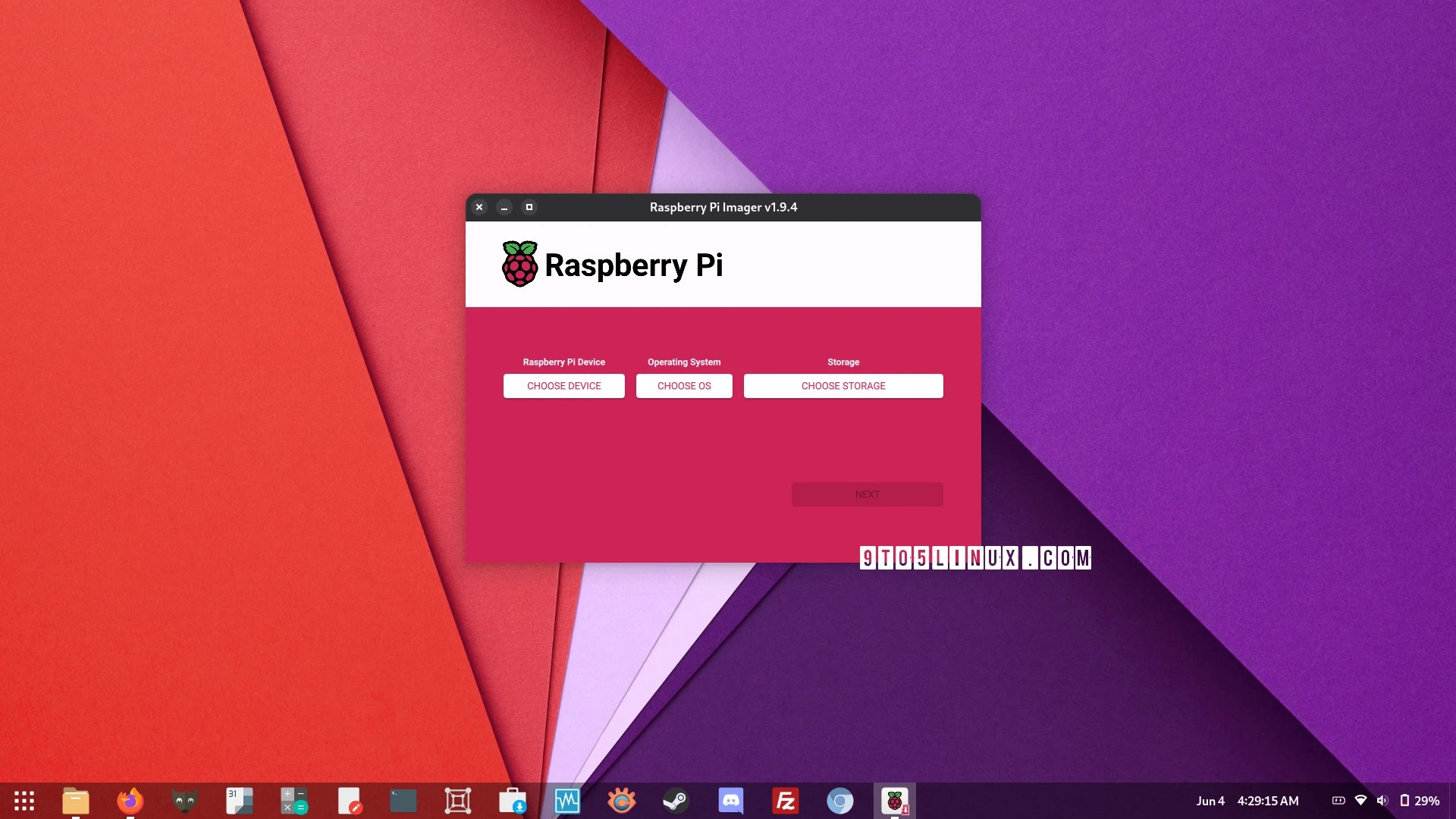
Task: Open the app grid launcher
Action: (24, 801)
